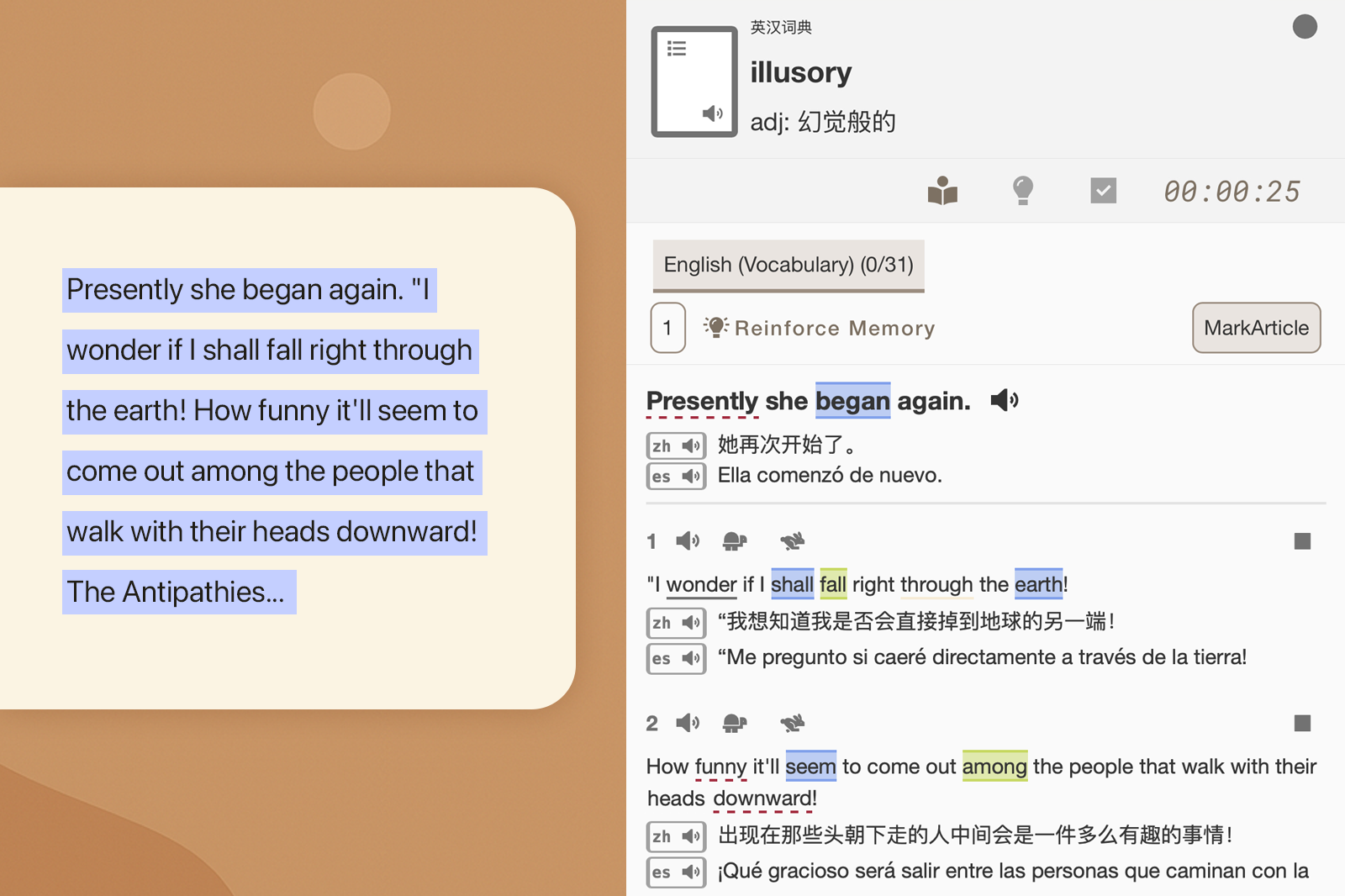Click the highlighted word "among" in sentence 2
The height and width of the screenshot is (896, 1345).
tap(994, 767)
